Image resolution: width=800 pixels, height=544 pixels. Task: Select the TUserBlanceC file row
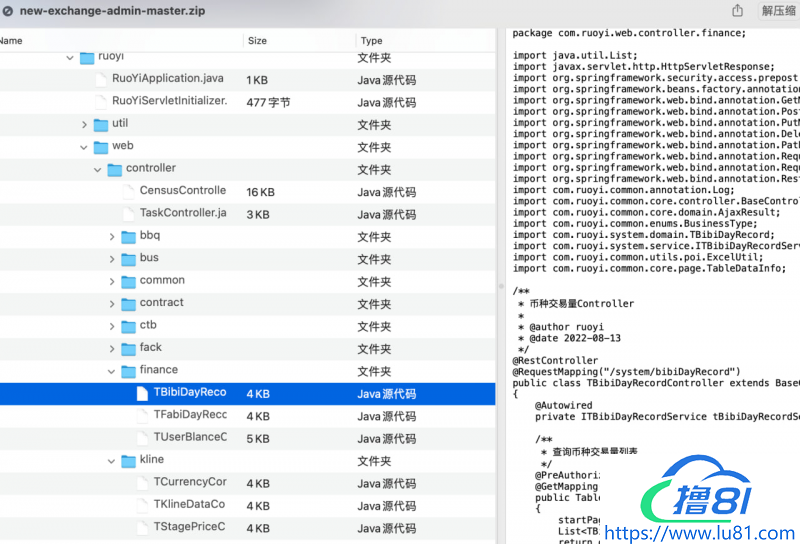[190, 438]
